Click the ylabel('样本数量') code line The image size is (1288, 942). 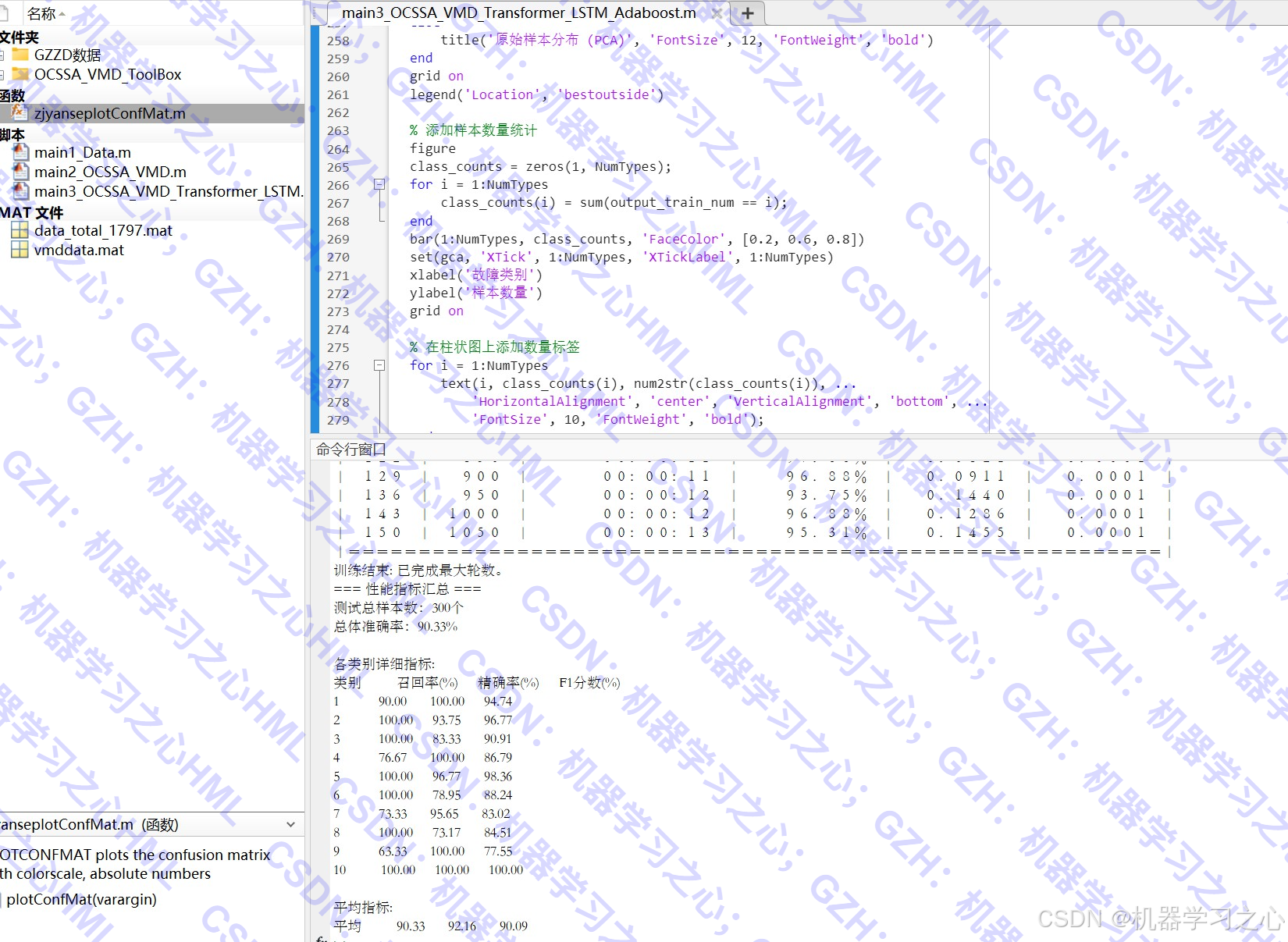(475, 293)
